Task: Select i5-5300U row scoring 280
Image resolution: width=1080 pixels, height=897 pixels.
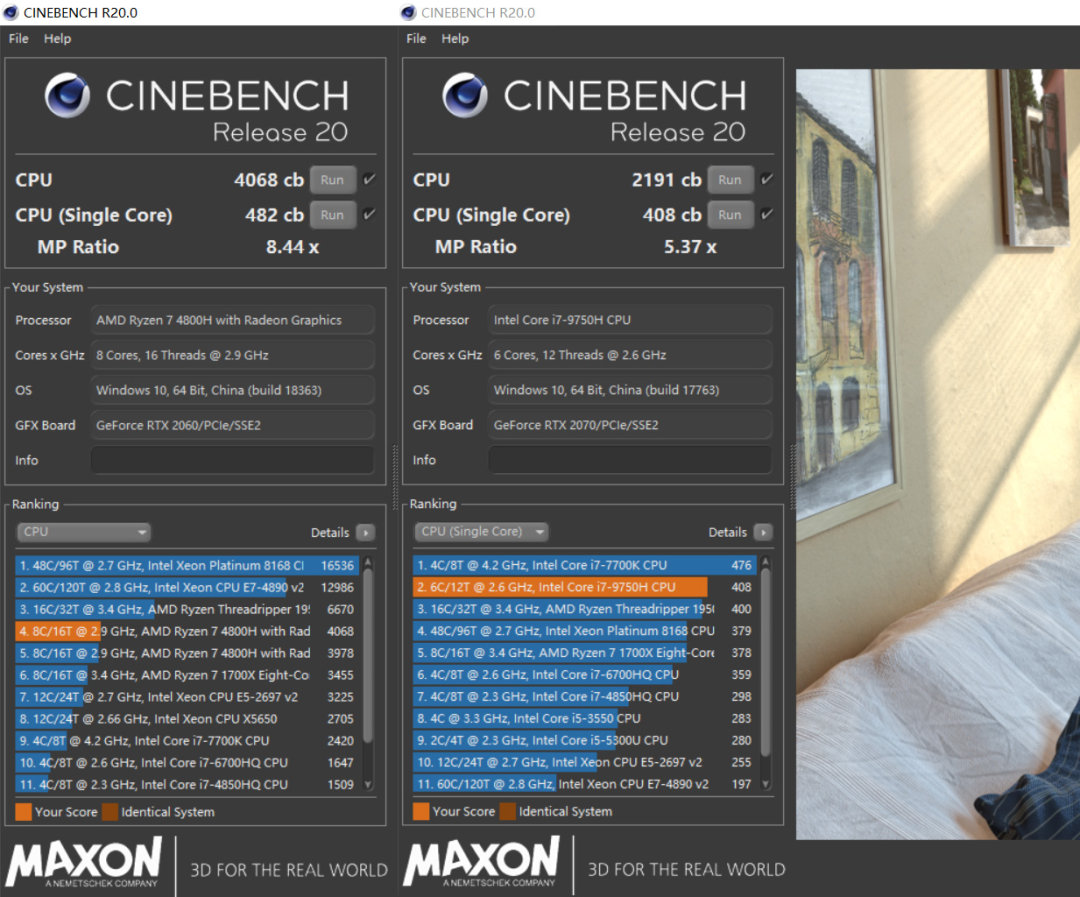Action: [584, 740]
